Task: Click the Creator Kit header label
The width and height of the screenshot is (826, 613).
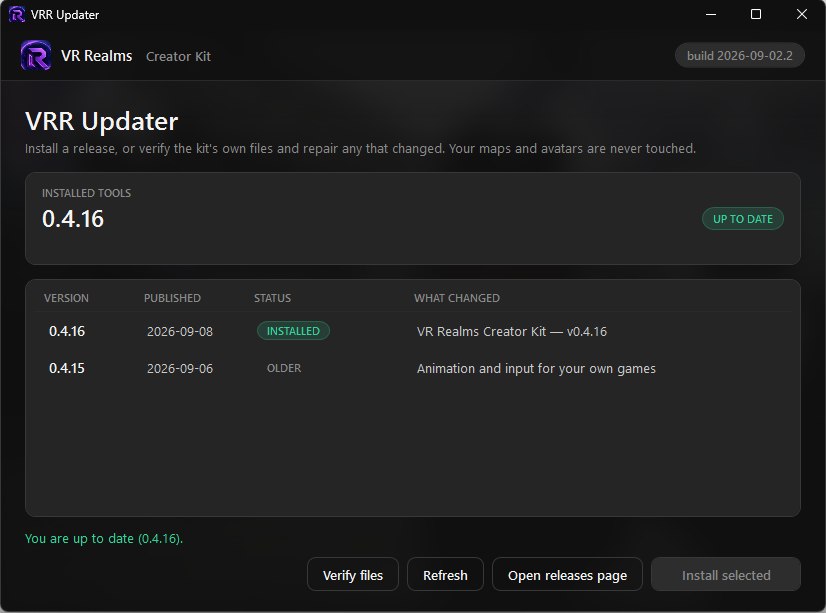Action: click(178, 56)
